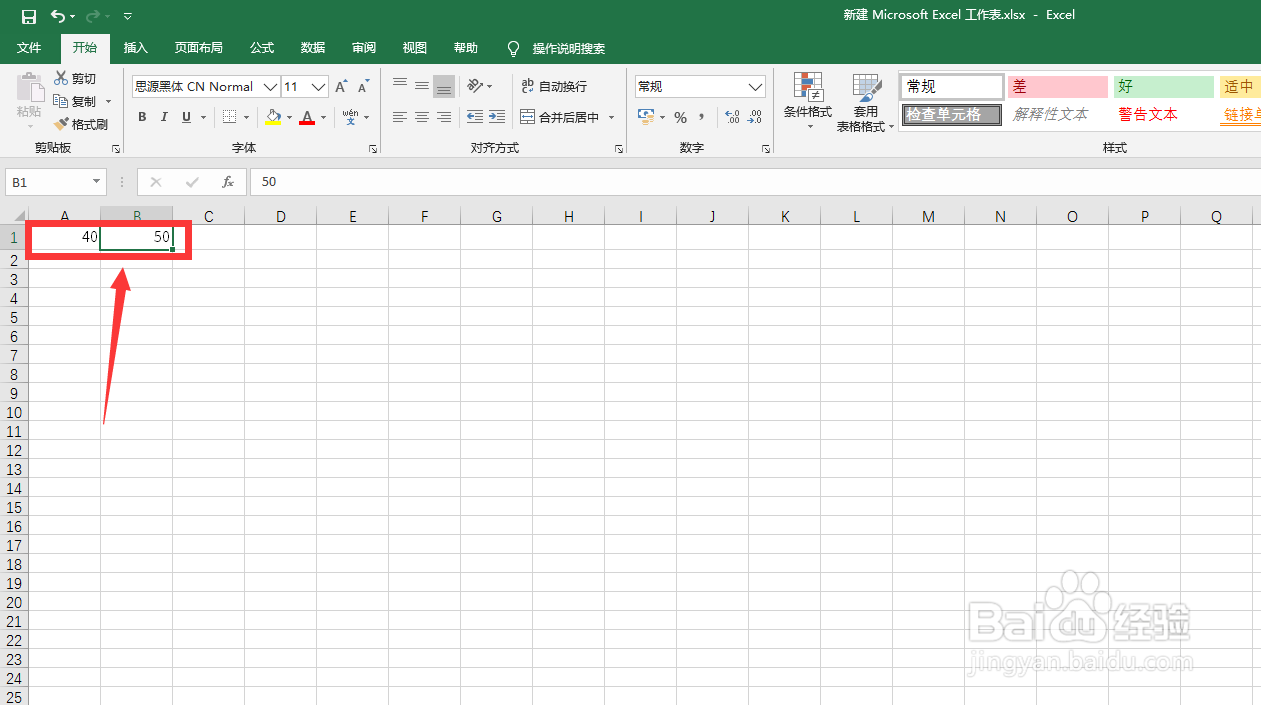Switch to the 页面布局 ribbon tab

[198, 48]
